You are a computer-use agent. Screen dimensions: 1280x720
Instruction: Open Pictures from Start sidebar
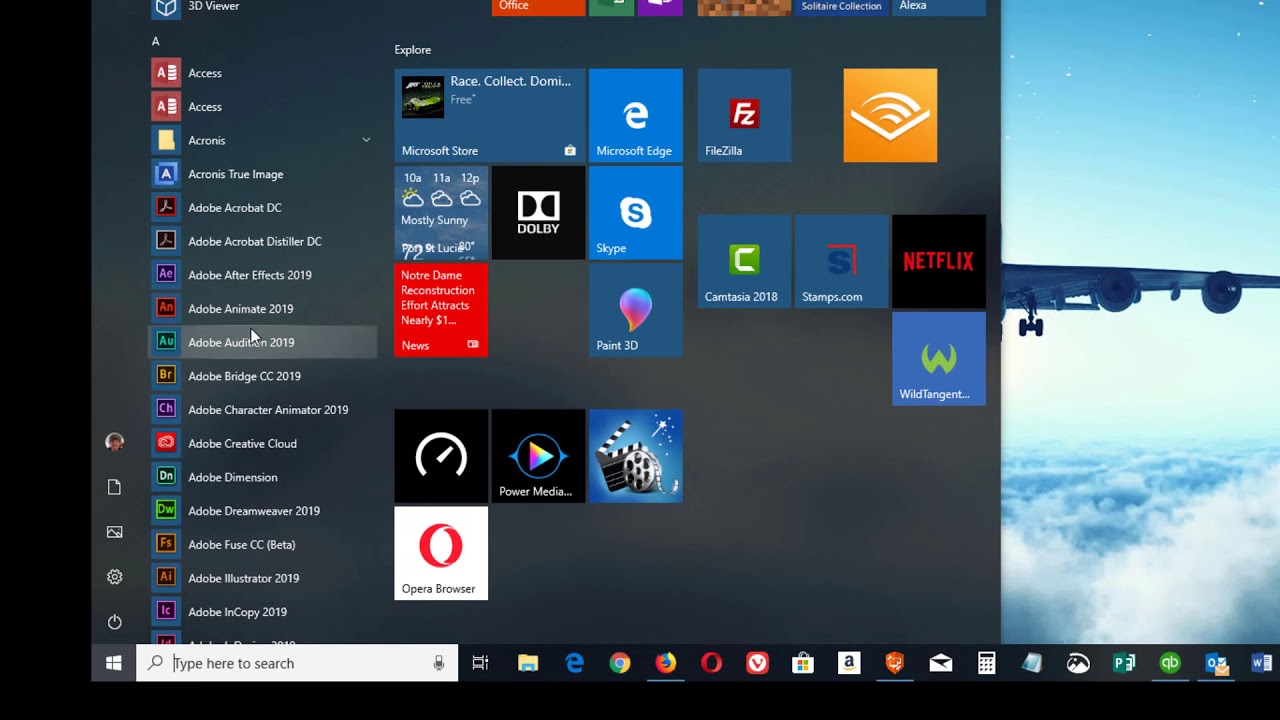click(x=114, y=532)
